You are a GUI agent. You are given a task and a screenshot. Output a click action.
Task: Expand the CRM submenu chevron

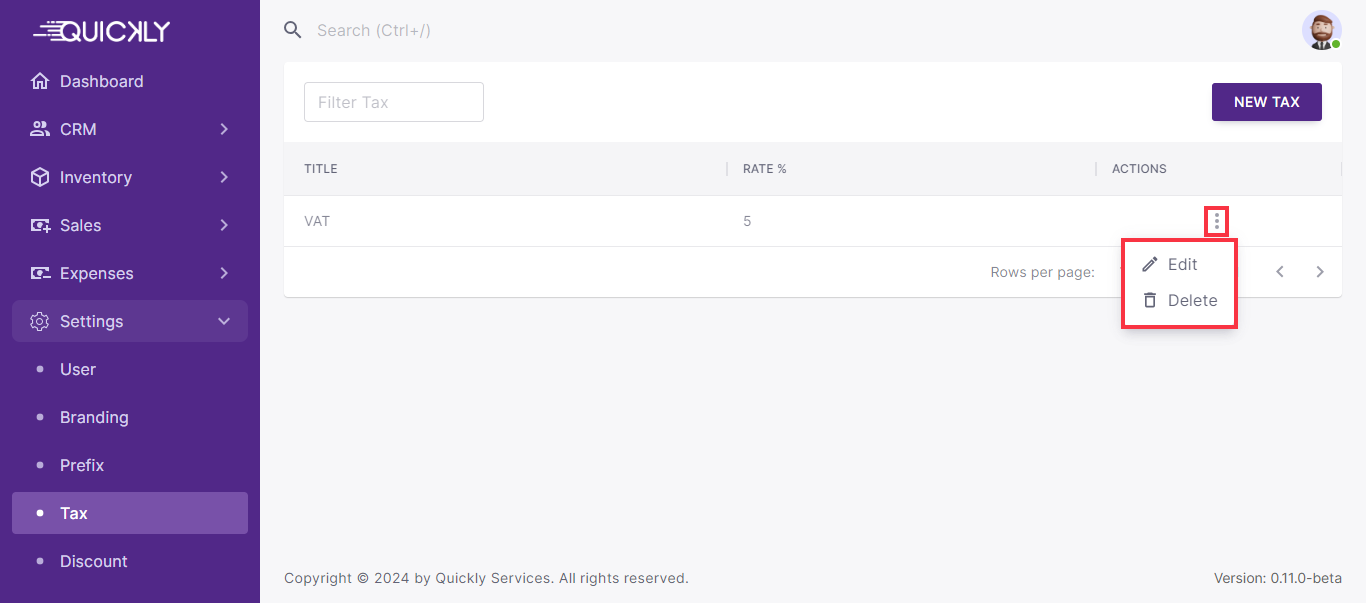point(224,129)
